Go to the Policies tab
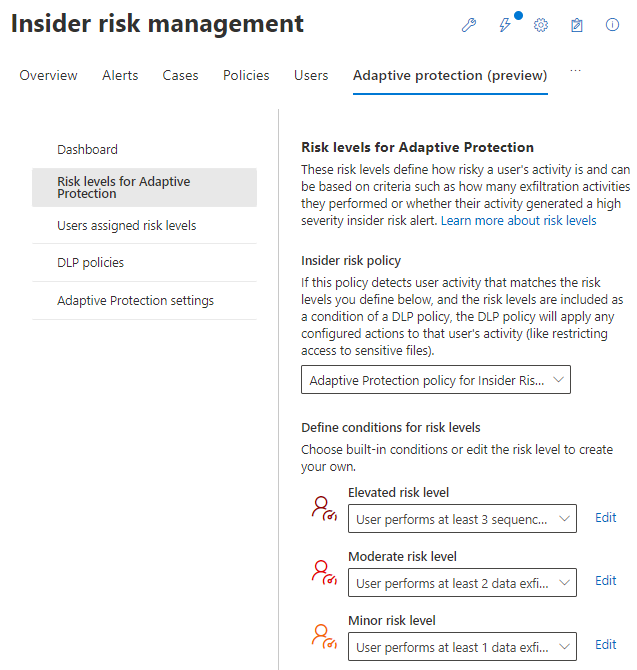This screenshot has height=670, width=637. point(246,75)
